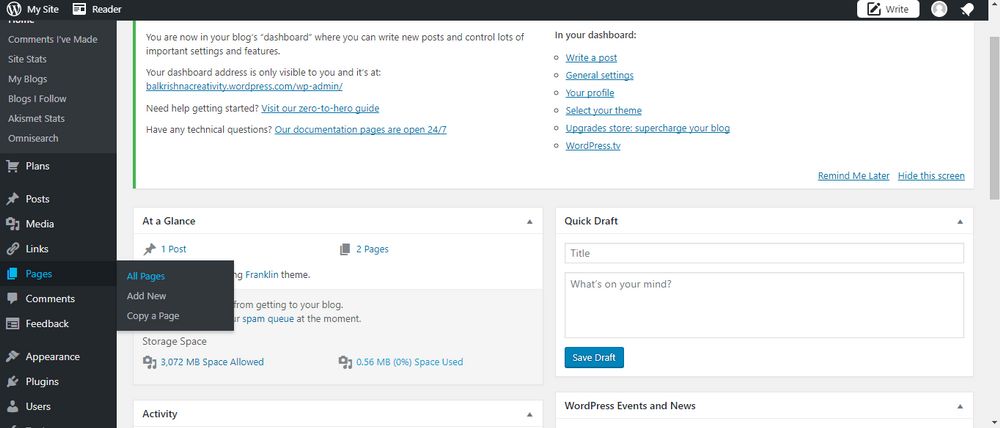Click the Media icon in sidebar
The image size is (1000, 428).
(x=12, y=224)
